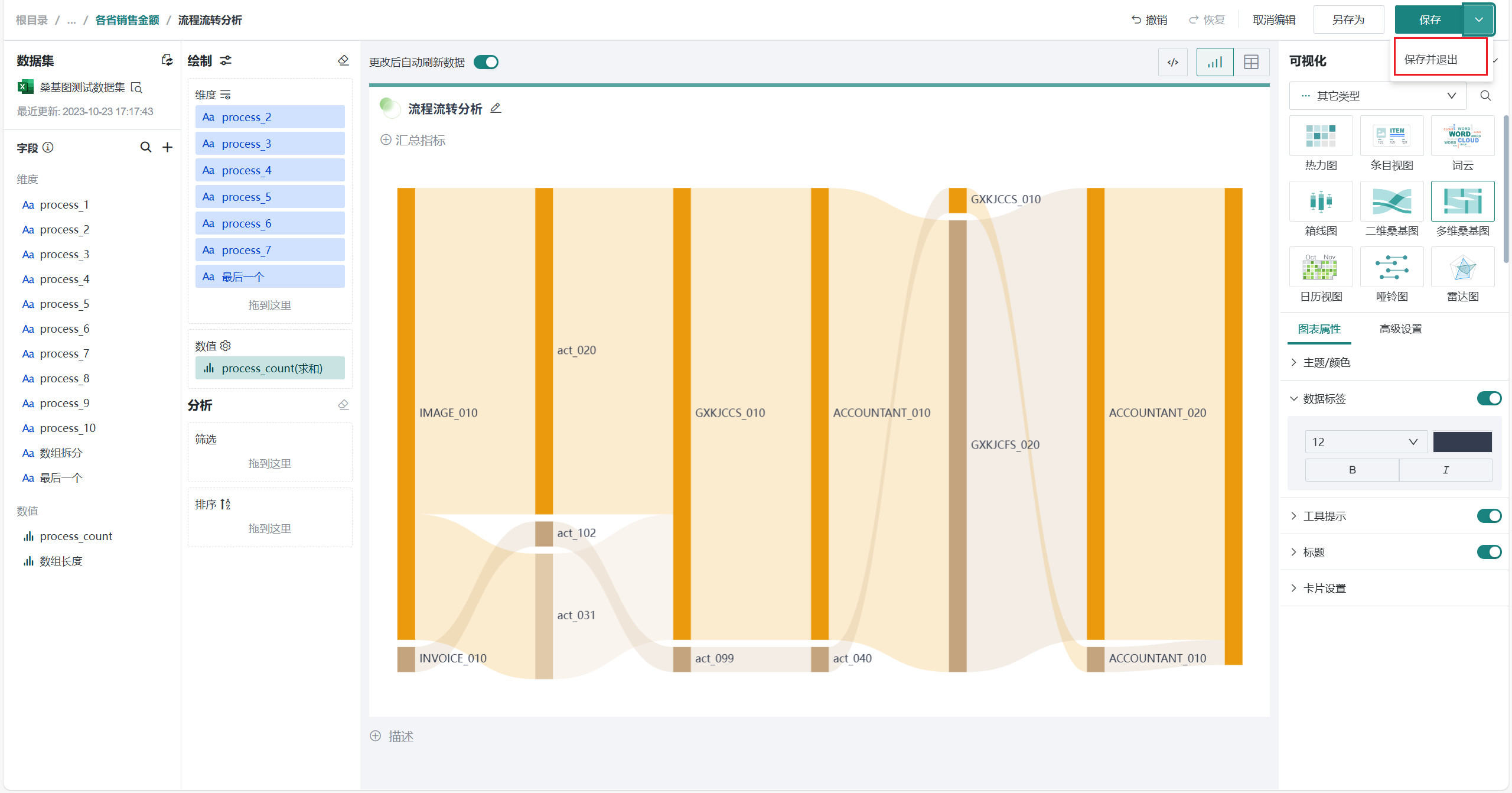Viewport: 1512px width, 793px height.
Task: Search chart types with magnifier icon
Action: point(1485,96)
